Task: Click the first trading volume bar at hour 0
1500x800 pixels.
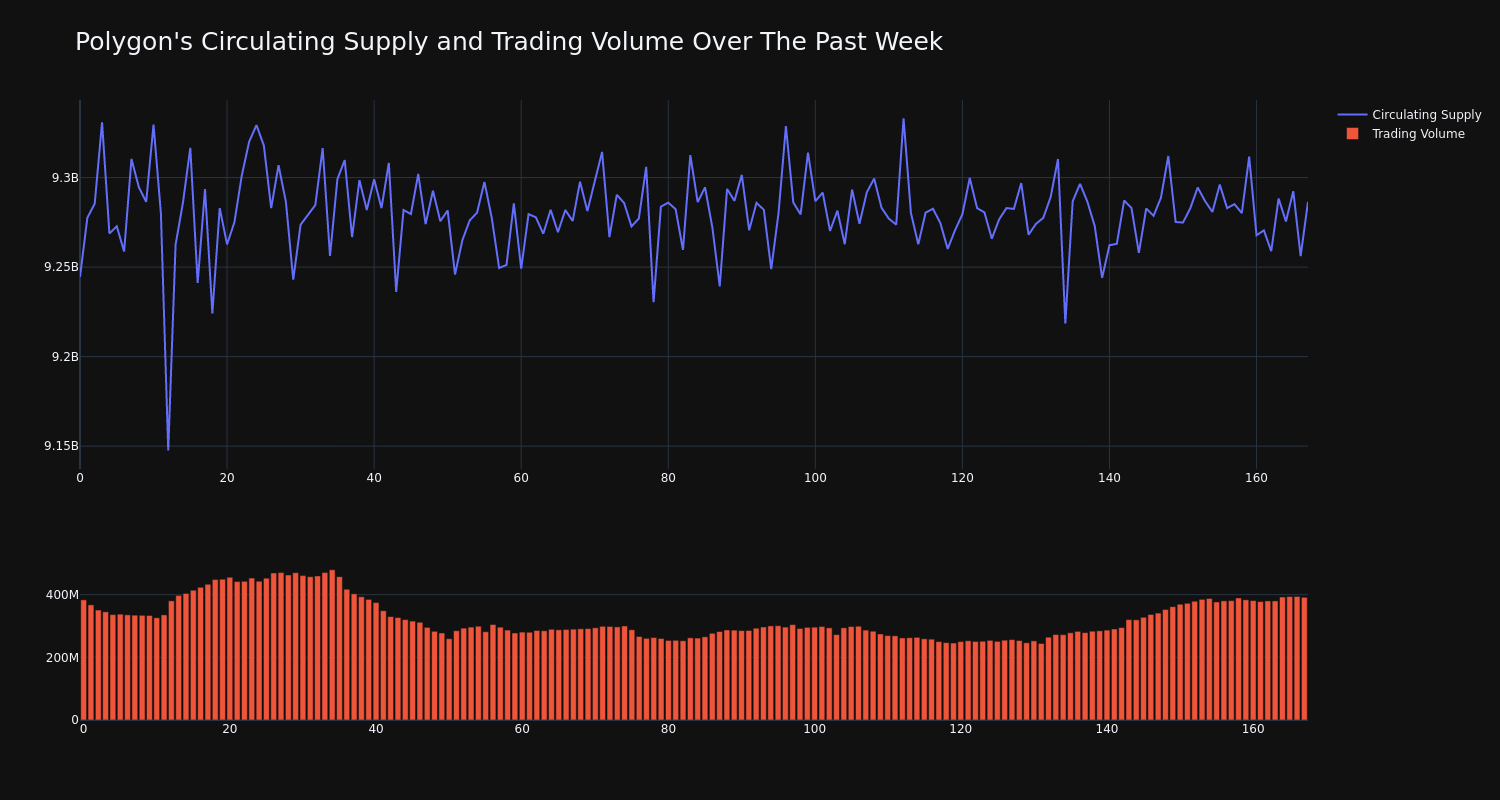Action: click(84, 660)
